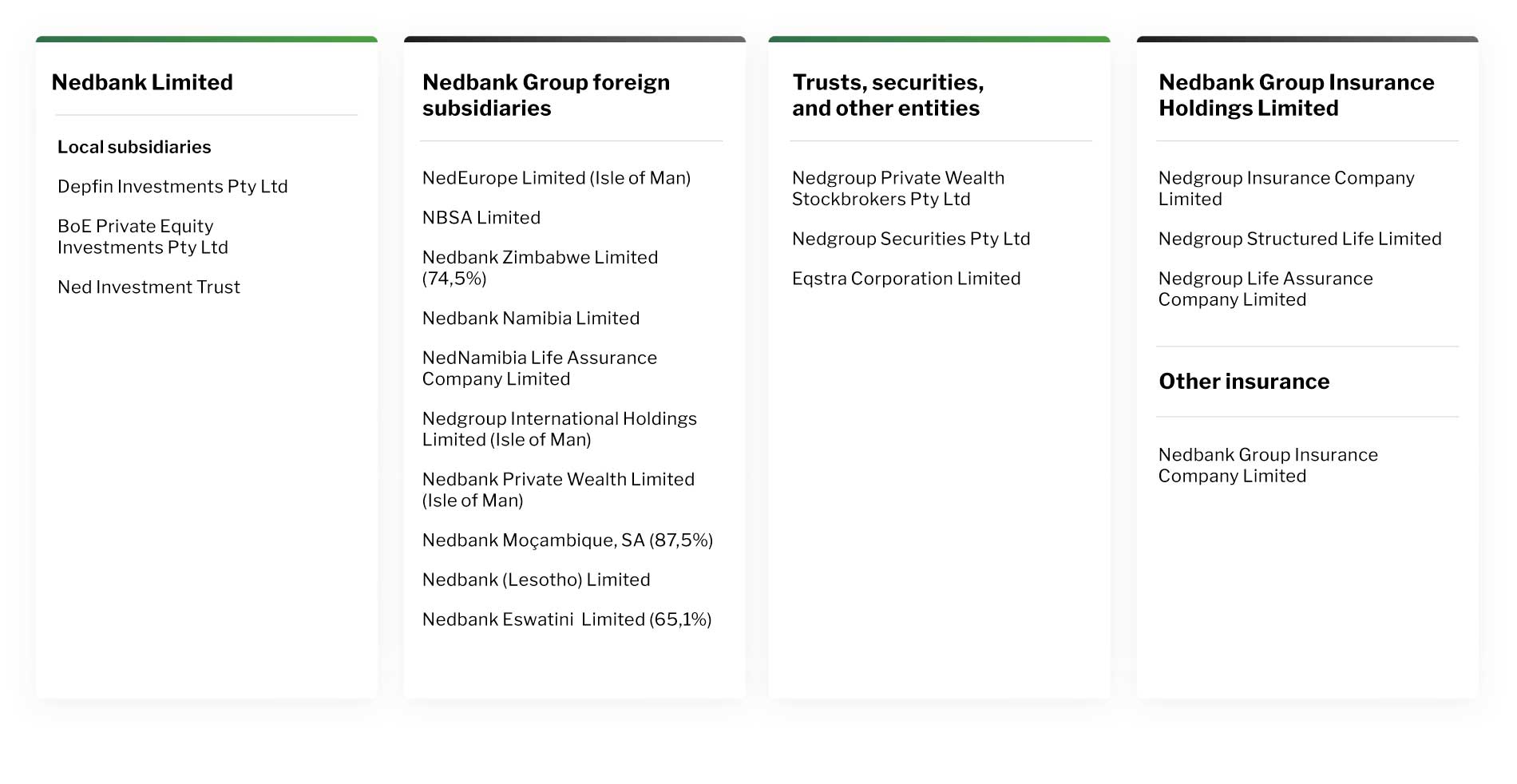Select Ned Investment Trust
The image size is (1517, 784).
click(149, 287)
